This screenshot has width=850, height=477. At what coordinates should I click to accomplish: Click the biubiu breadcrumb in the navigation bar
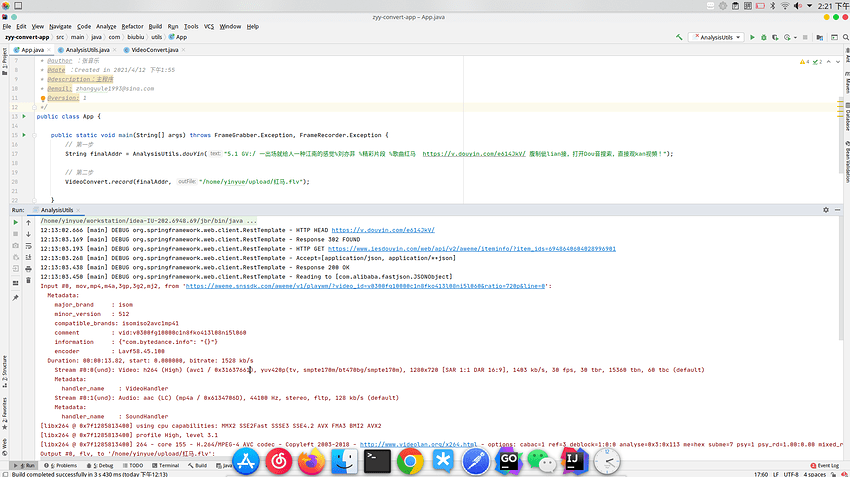tap(136, 37)
